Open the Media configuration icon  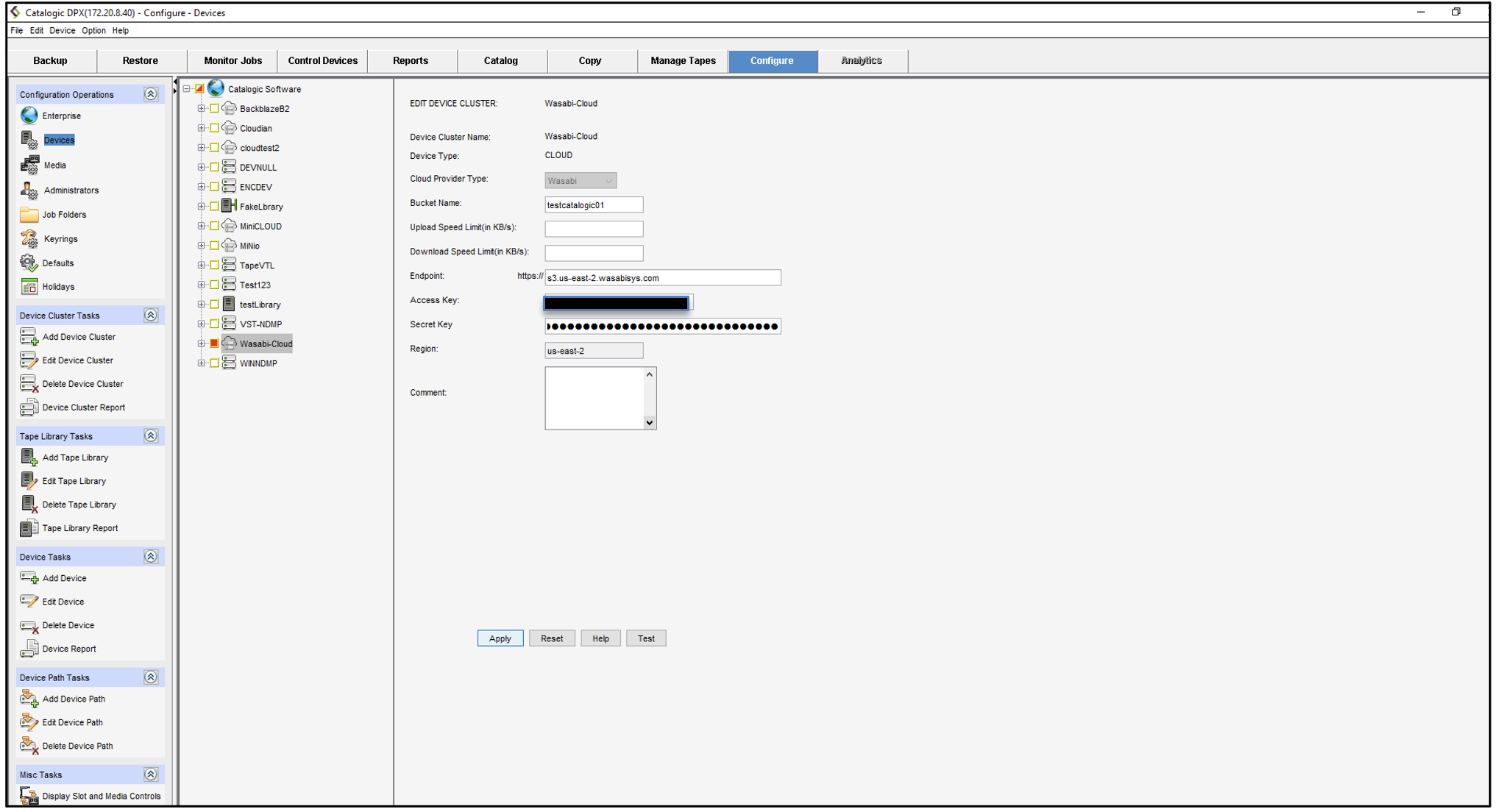pyautogui.click(x=29, y=165)
